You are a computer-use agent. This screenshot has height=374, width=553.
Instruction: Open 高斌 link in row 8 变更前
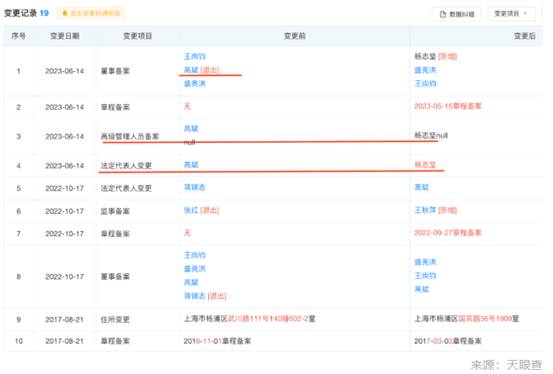(x=191, y=282)
